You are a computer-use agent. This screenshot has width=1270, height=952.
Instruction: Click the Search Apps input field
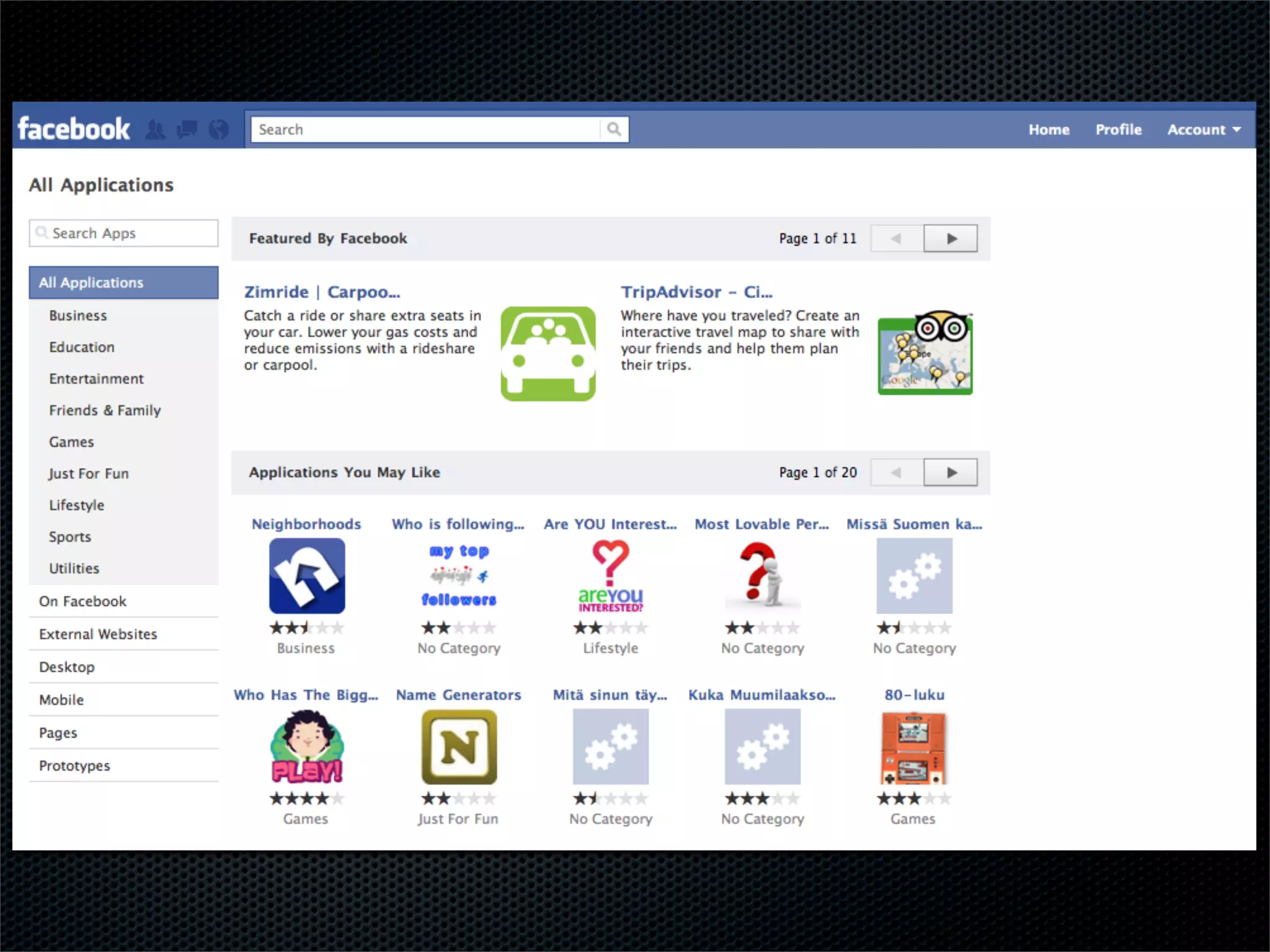(124, 233)
